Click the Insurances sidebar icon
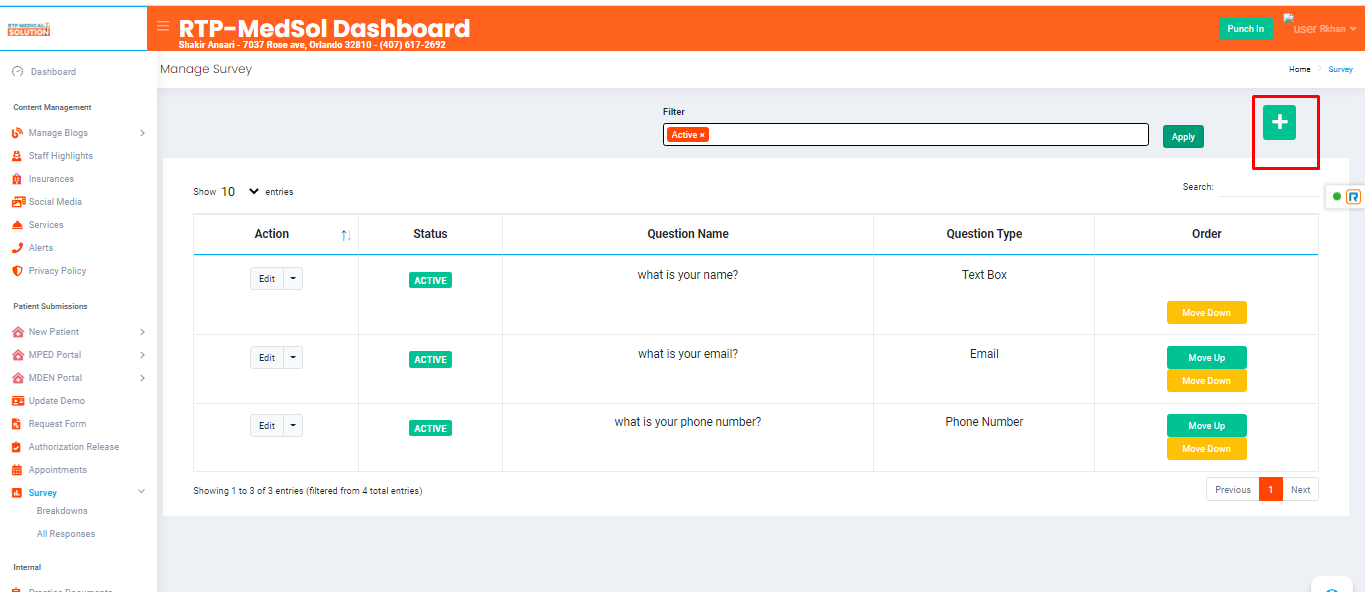1365x592 pixels. (x=17, y=179)
